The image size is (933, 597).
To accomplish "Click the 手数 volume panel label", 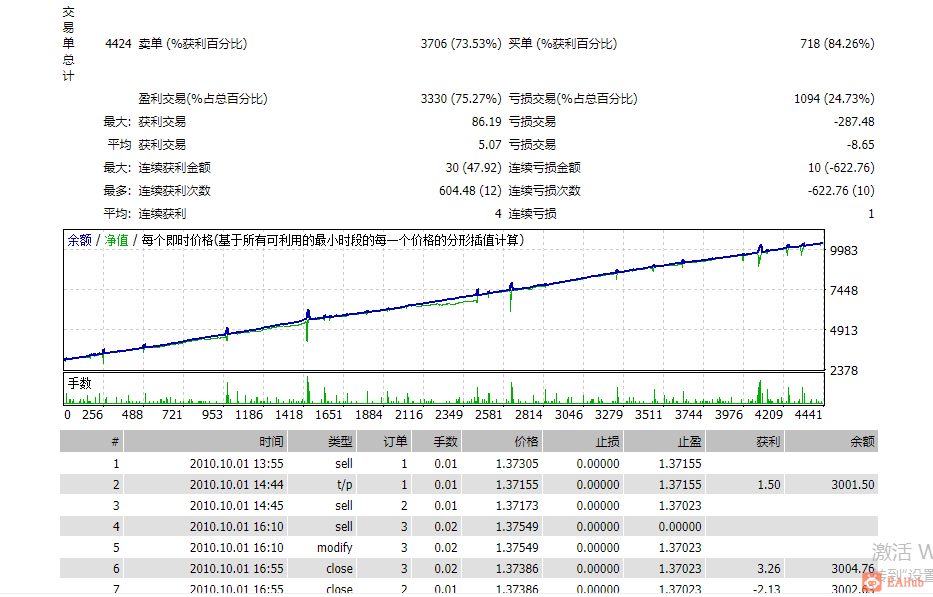I will pyautogui.click(x=80, y=383).
